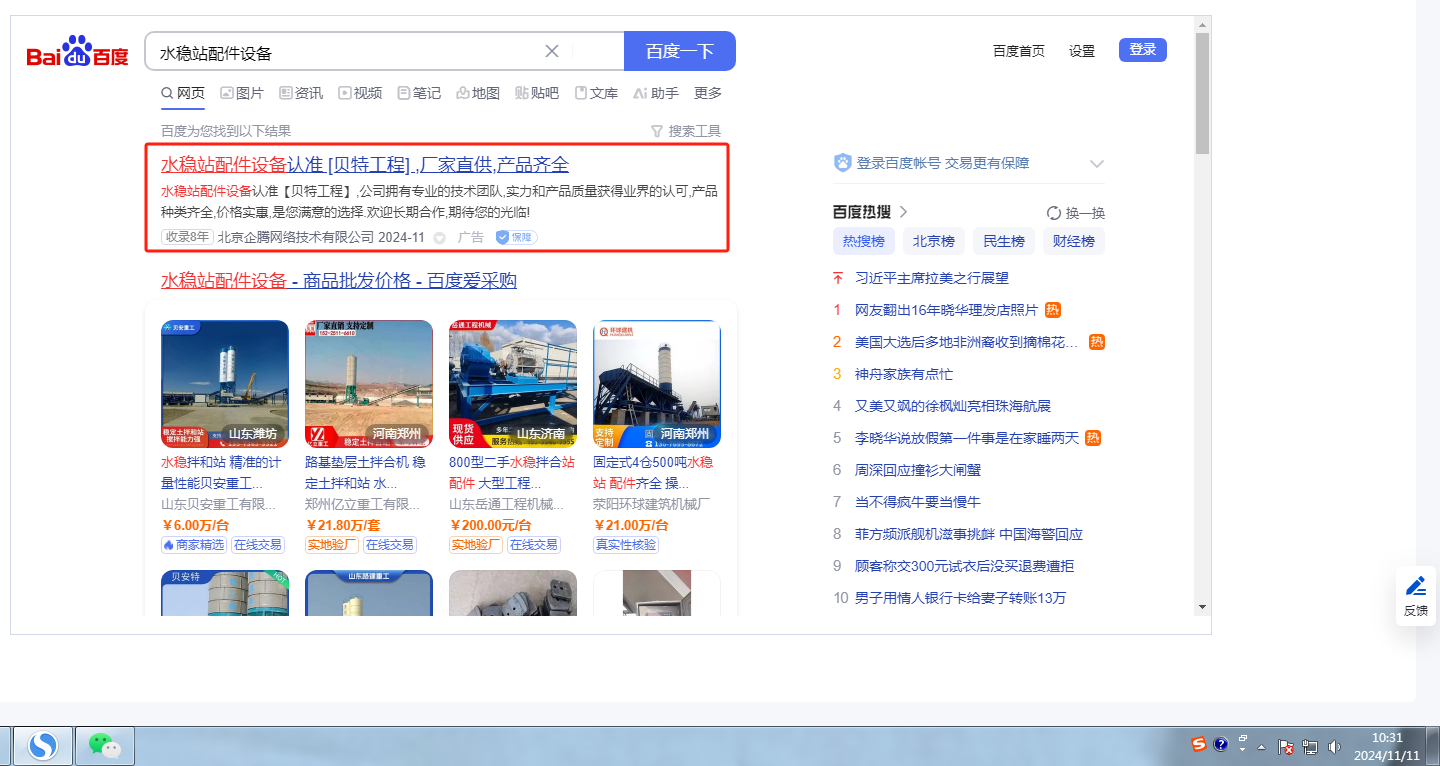The width and height of the screenshot is (1440, 766).
Task: Open the 百度热搜 list via the chevron
Action: click(903, 212)
